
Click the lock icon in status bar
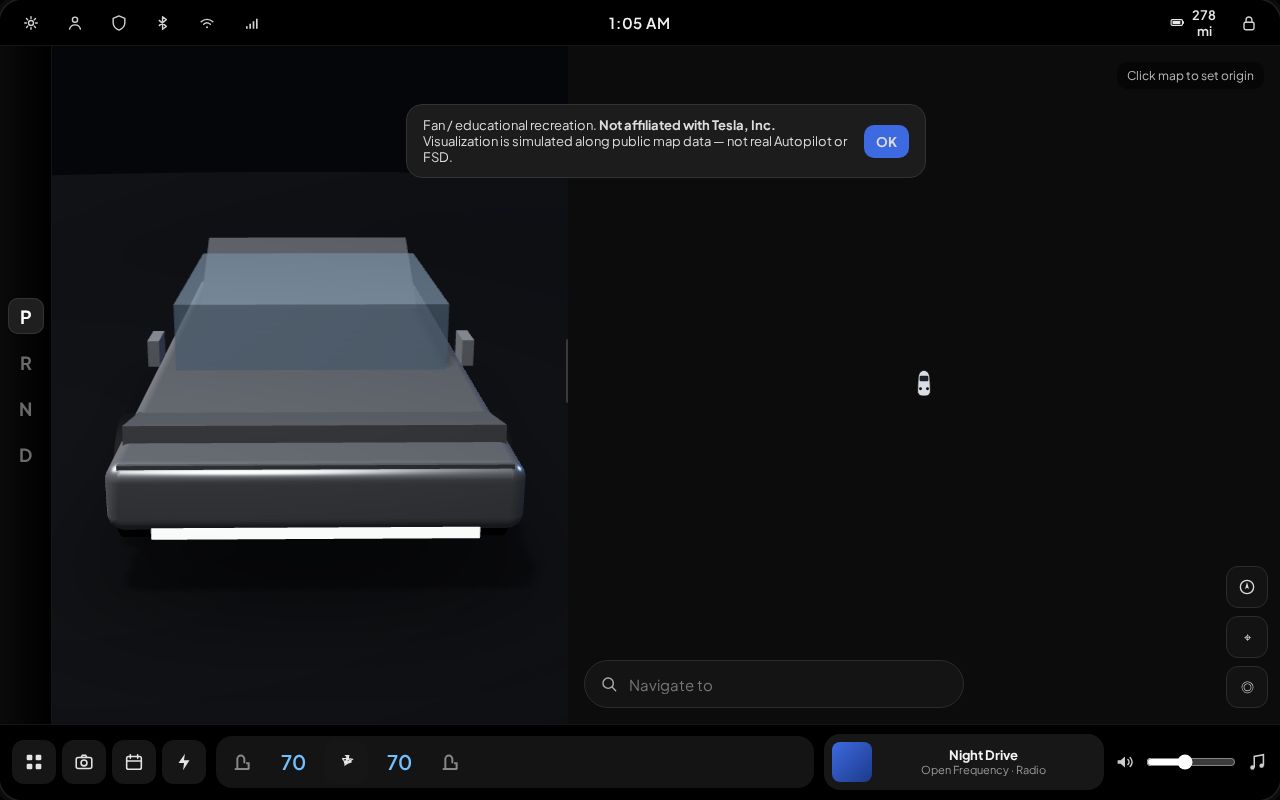tap(1249, 23)
